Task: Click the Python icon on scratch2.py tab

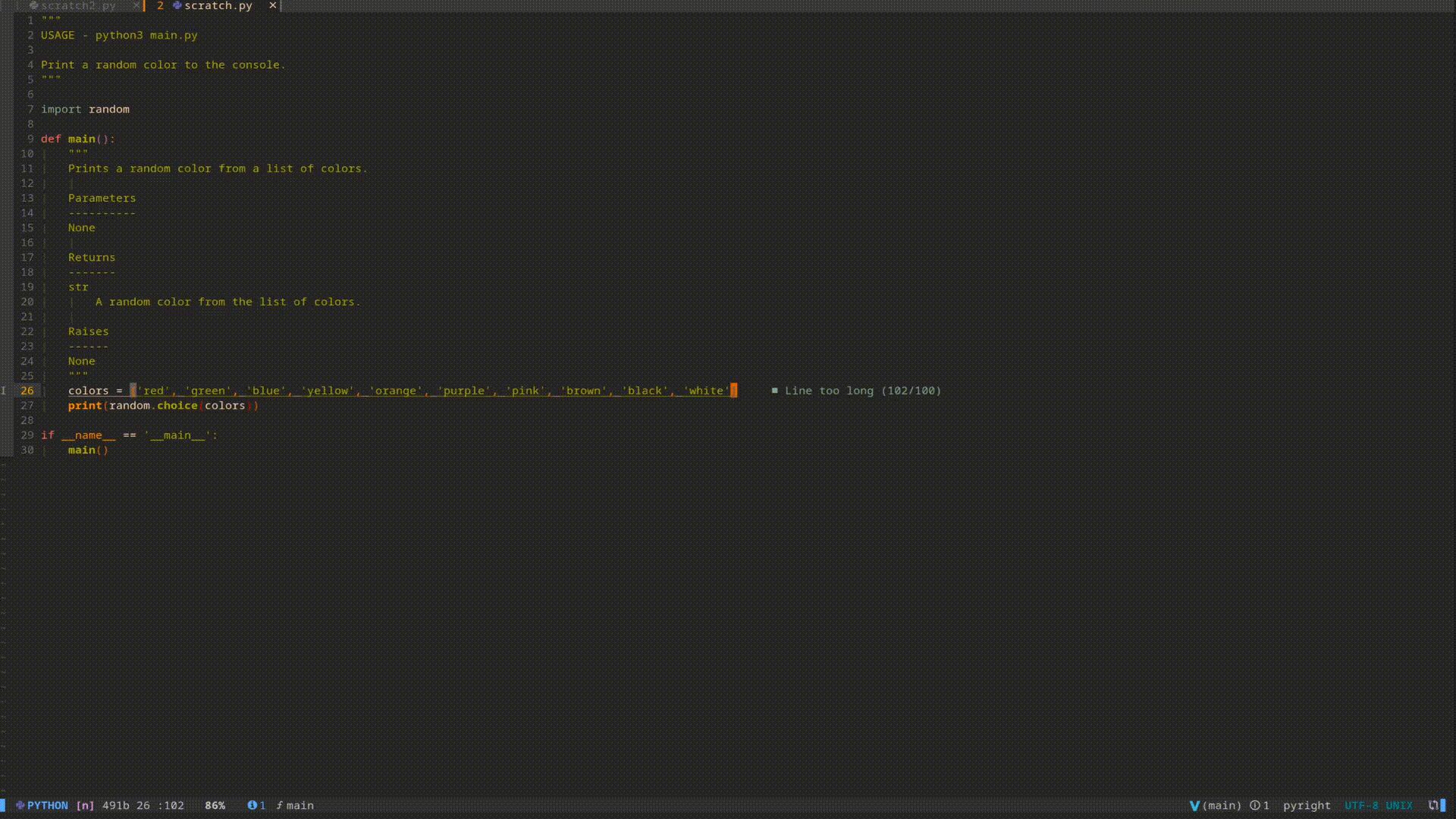Action: point(33,5)
